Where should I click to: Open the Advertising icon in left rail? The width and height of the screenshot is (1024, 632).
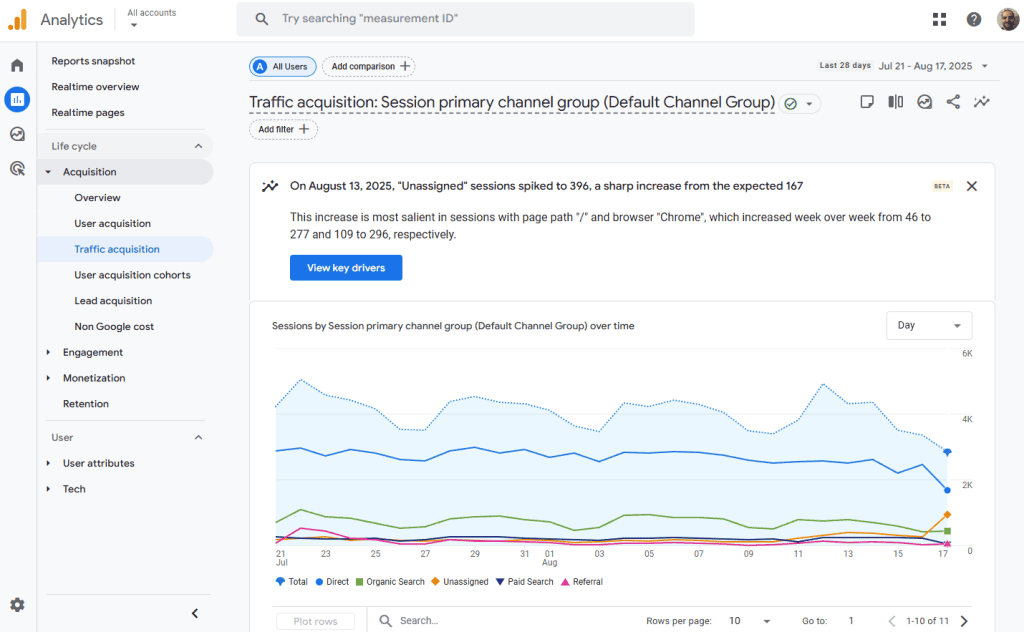point(17,169)
